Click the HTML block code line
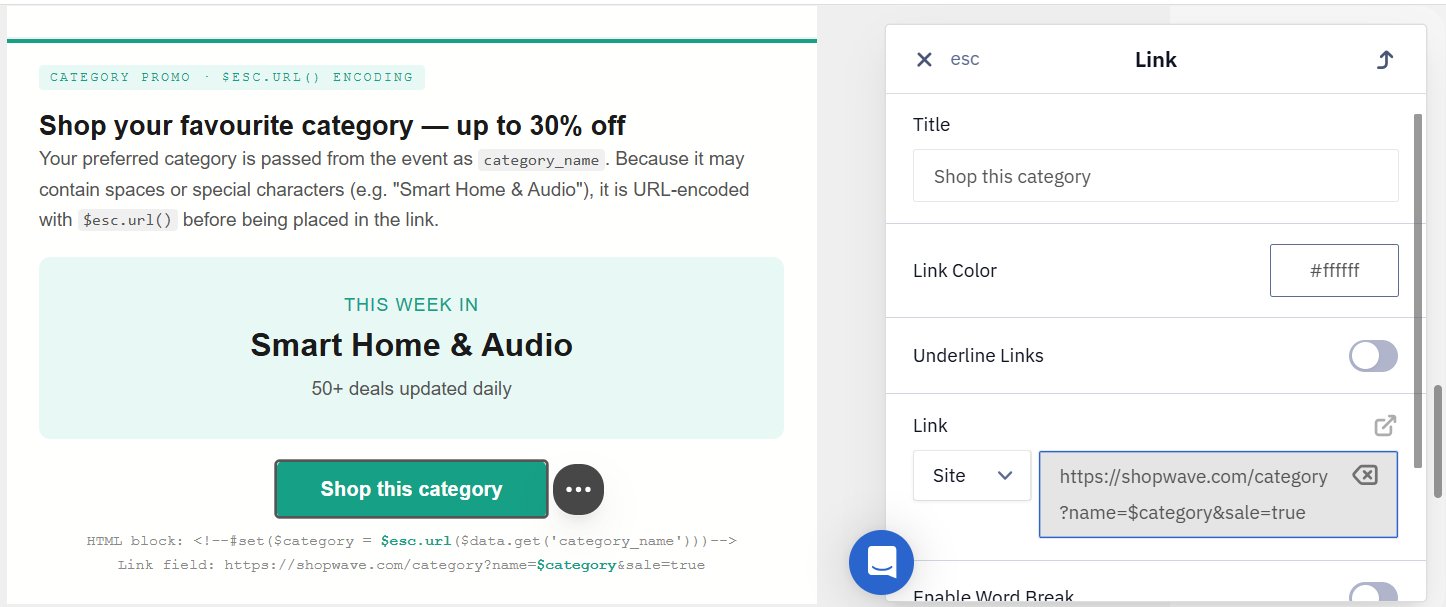1446x607 pixels. [x=411, y=541]
